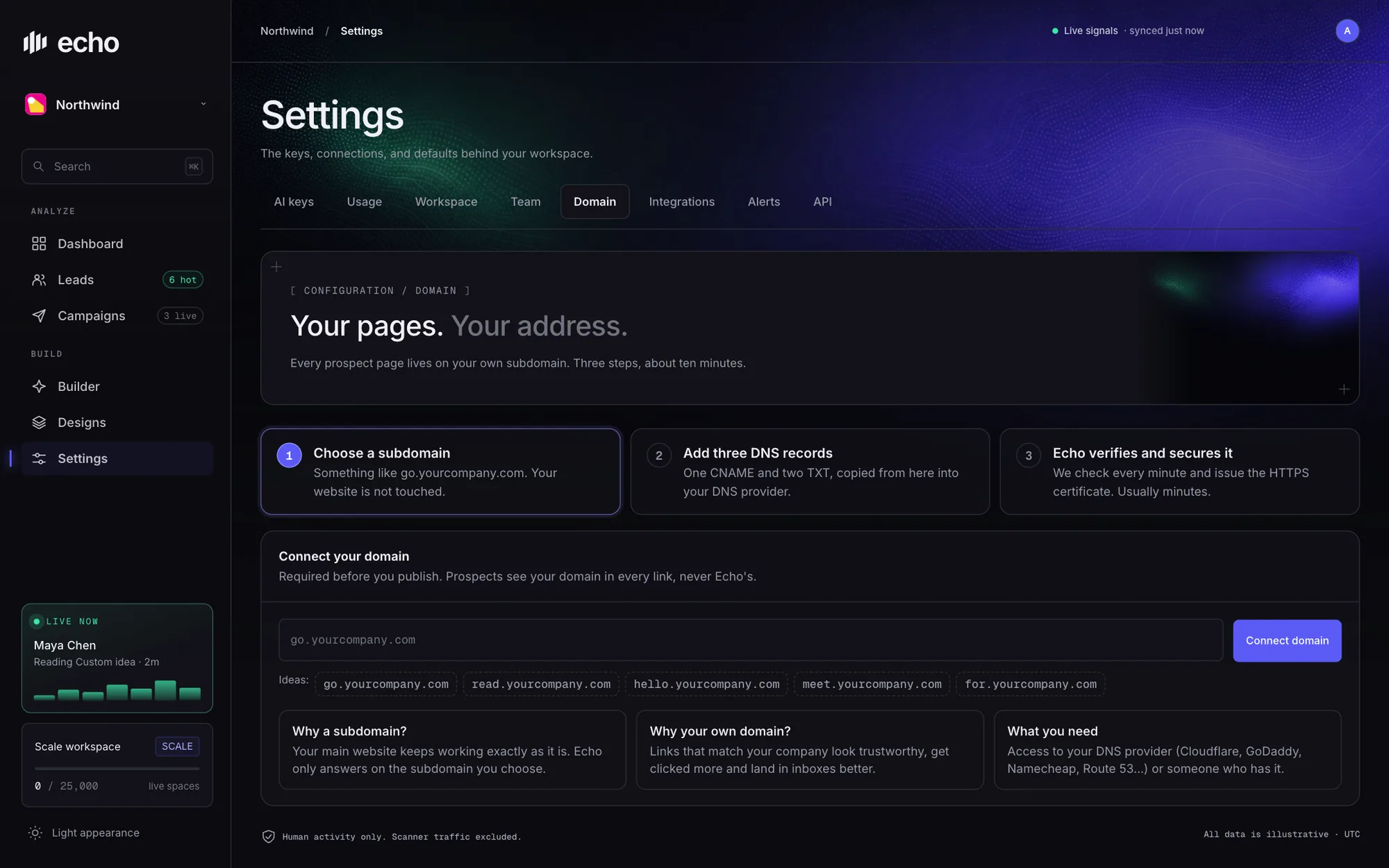
Task: Open Builder via its sparkle icon
Action: click(39, 387)
